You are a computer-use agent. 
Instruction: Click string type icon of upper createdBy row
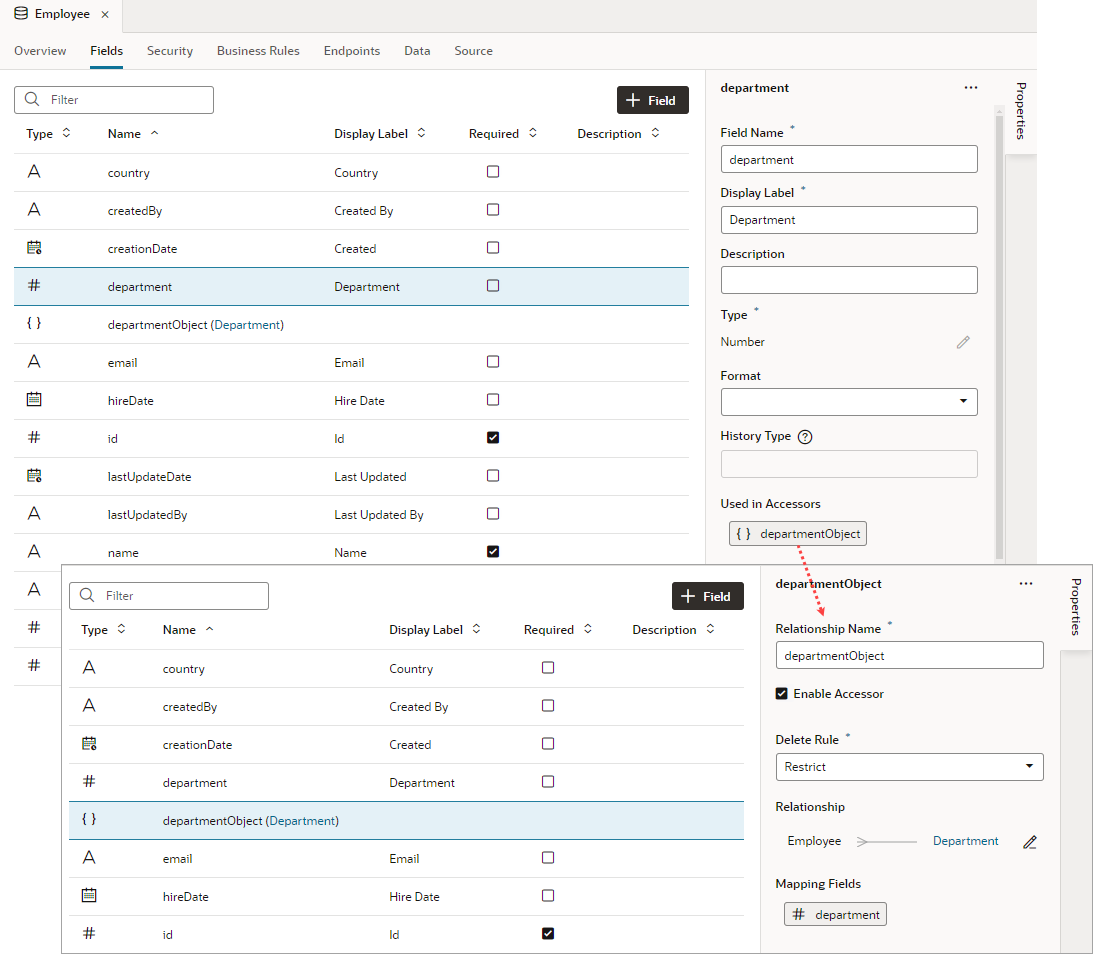(x=33, y=210)
